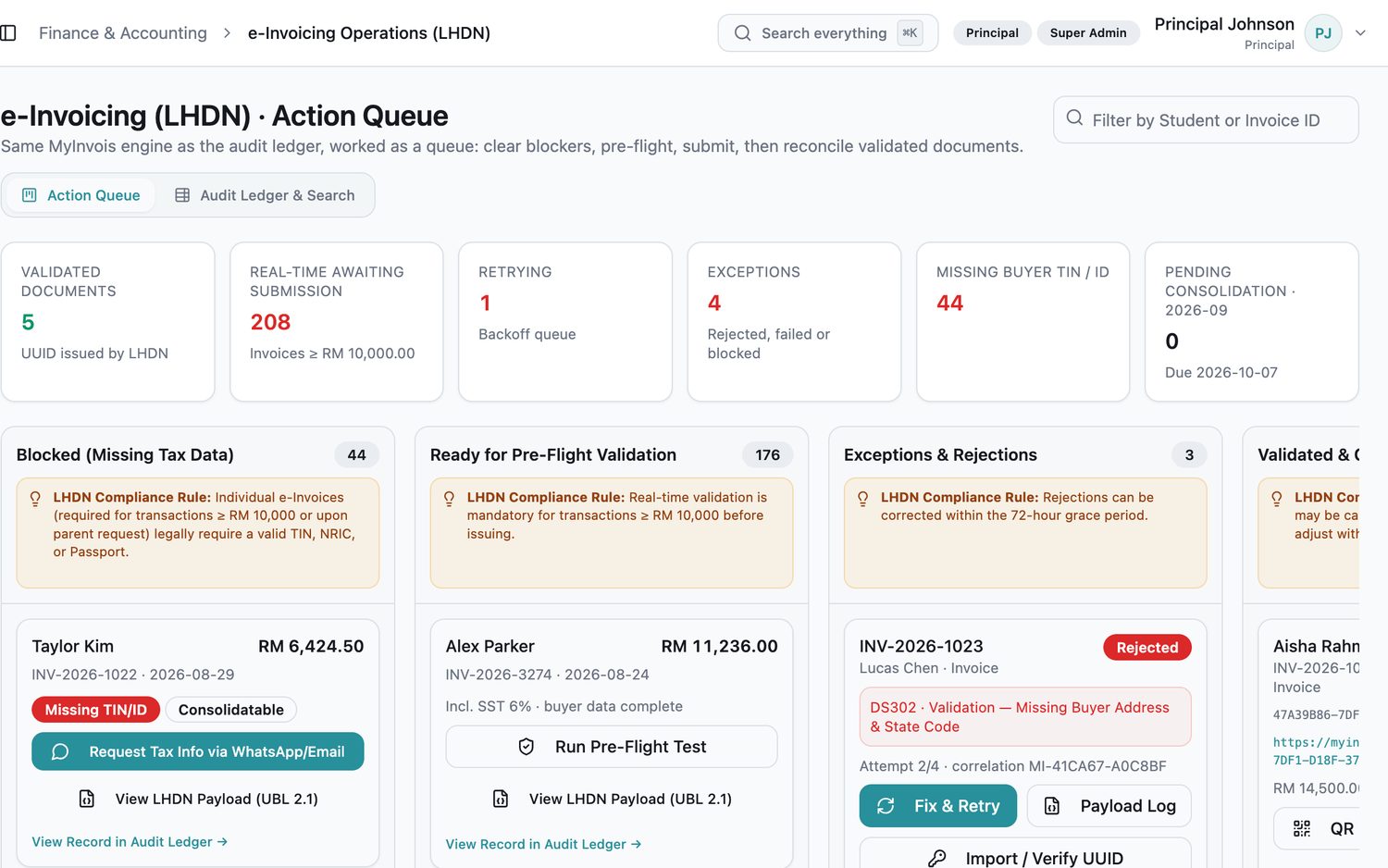Click the lightbulb icon in Validated column rule

1276,498
